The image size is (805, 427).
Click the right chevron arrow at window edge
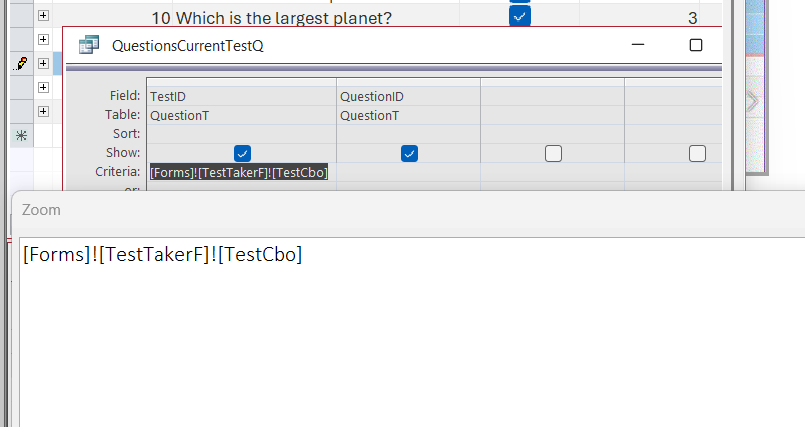[x=752, y=101]
